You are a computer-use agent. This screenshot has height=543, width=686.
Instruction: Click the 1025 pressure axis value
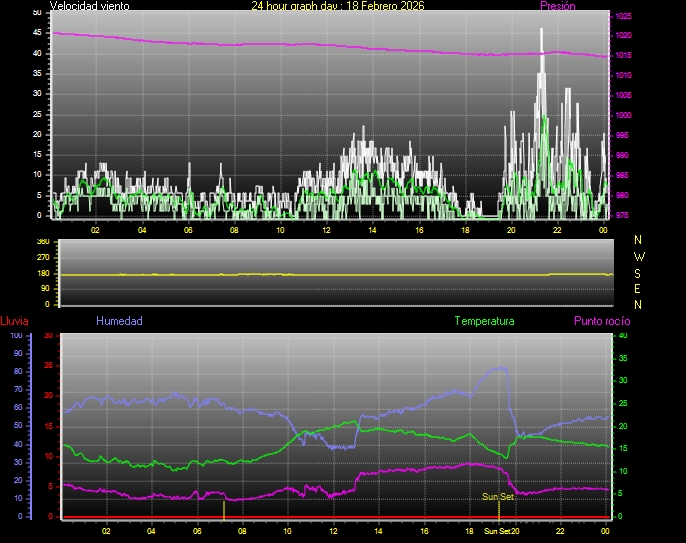[x=623, y=17]
